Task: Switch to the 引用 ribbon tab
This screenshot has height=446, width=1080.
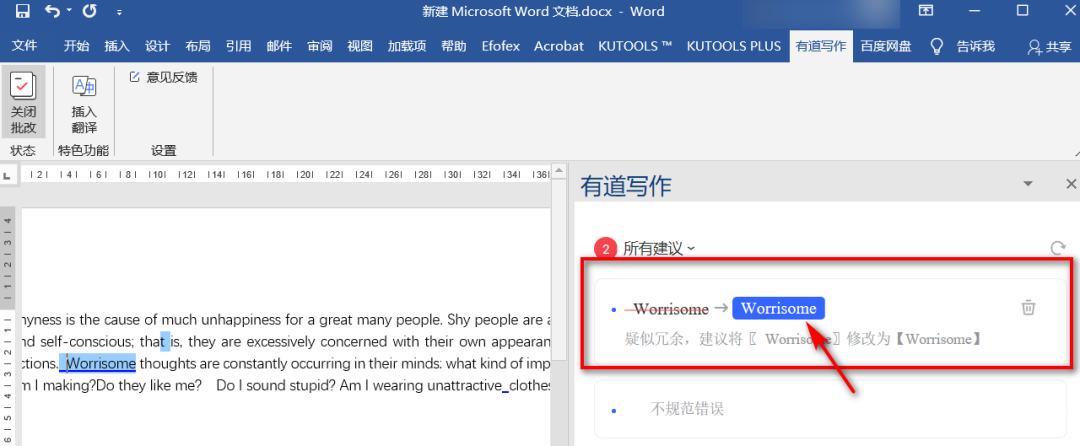Action: tap(239, 46)
